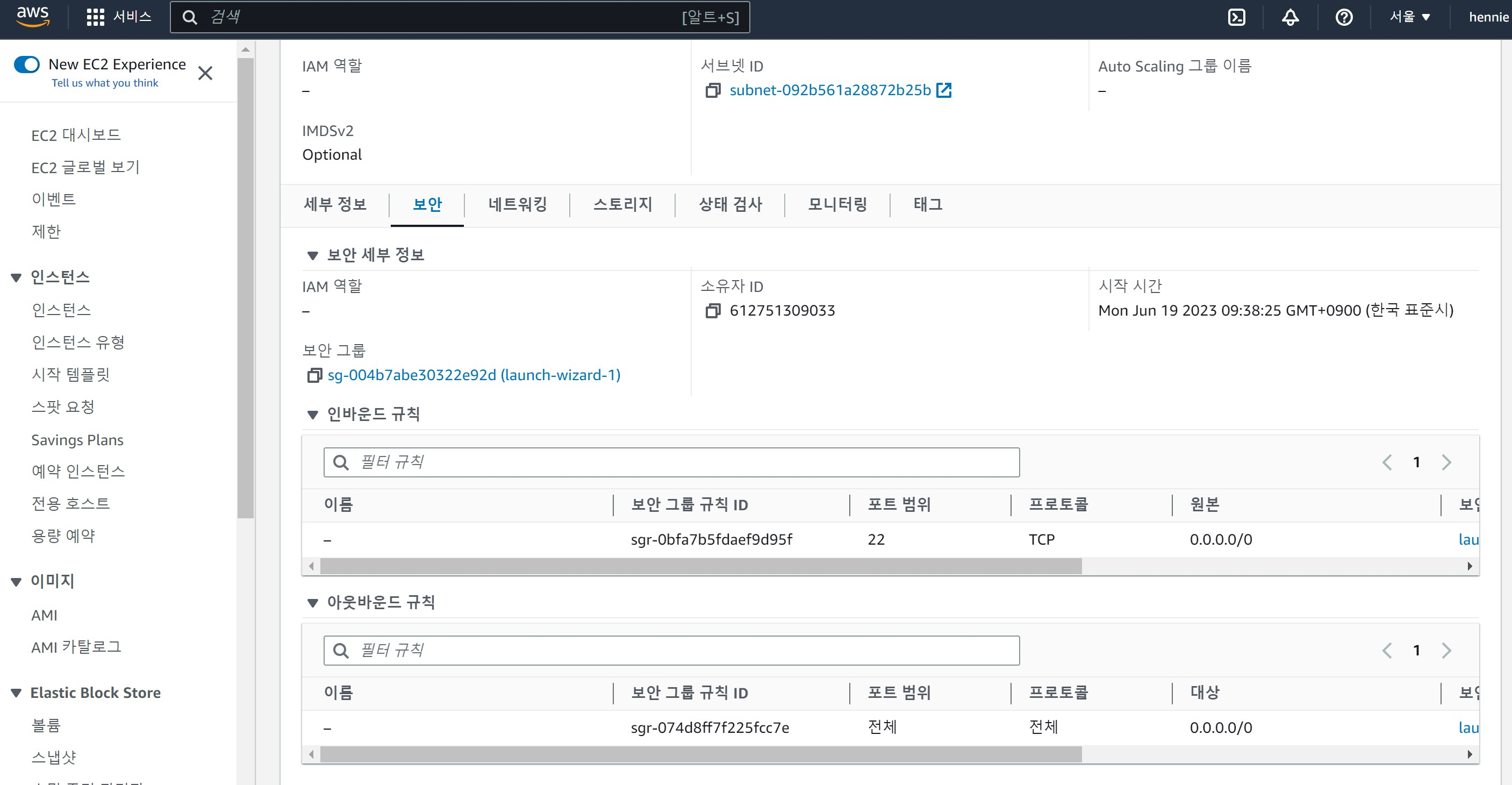Switch to the 스토리지 tab
Screen dimensions: 1512x785
pos(622,204)
